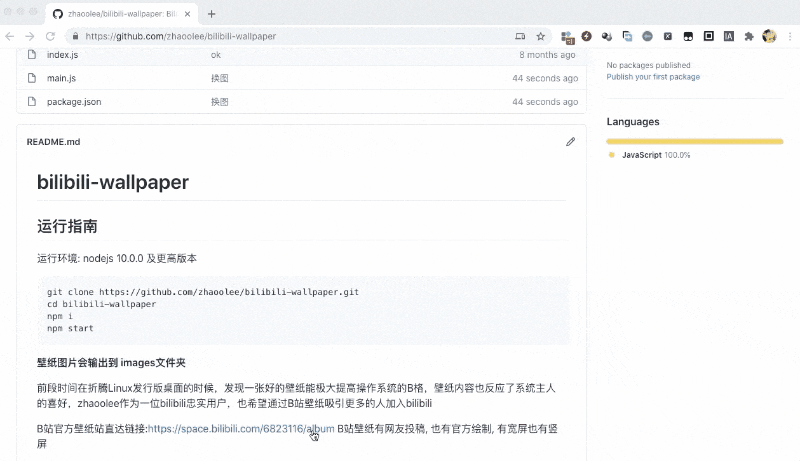Close the zhaoolee/bilibili-wallpaper tab

click(x=187, y=14)
